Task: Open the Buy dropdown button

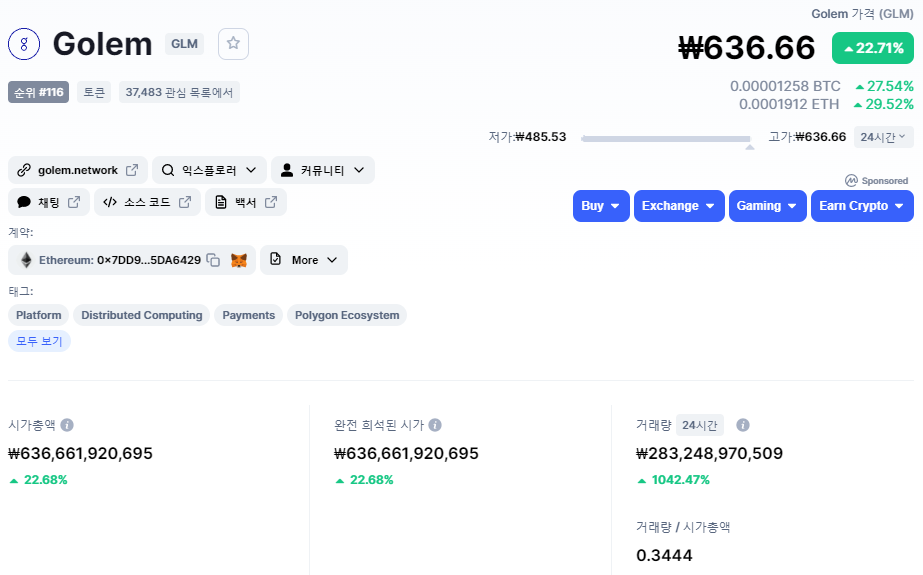Action: tap(601, 206)
